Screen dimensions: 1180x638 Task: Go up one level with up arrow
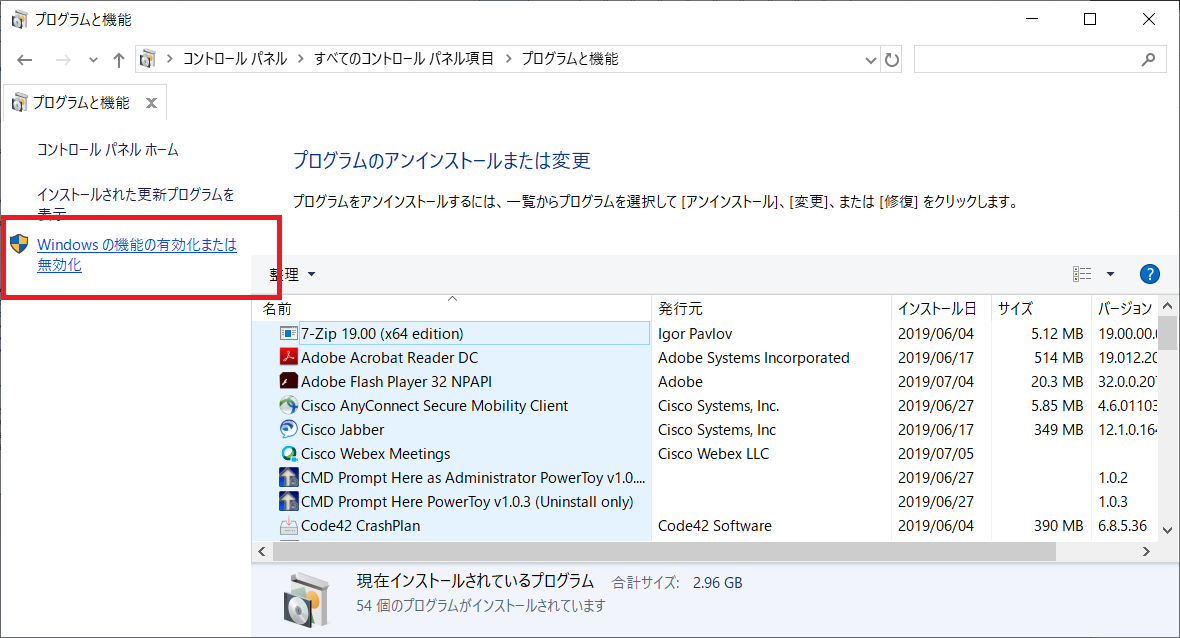(x=118, y=59)
